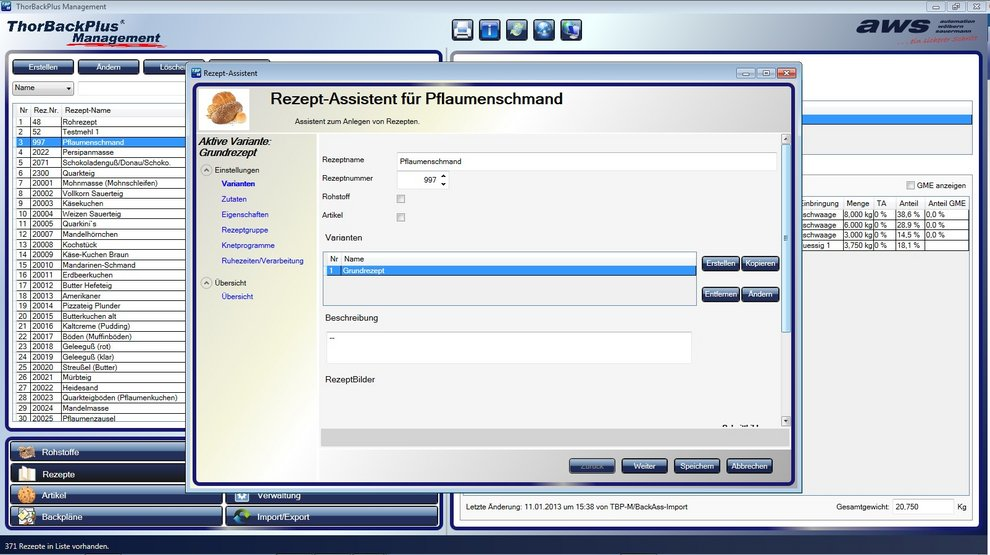Viewport: 990px width, 555px height.
Task: Select the Mandelhörnchen recipe row
Action: [x=100, y=234]
